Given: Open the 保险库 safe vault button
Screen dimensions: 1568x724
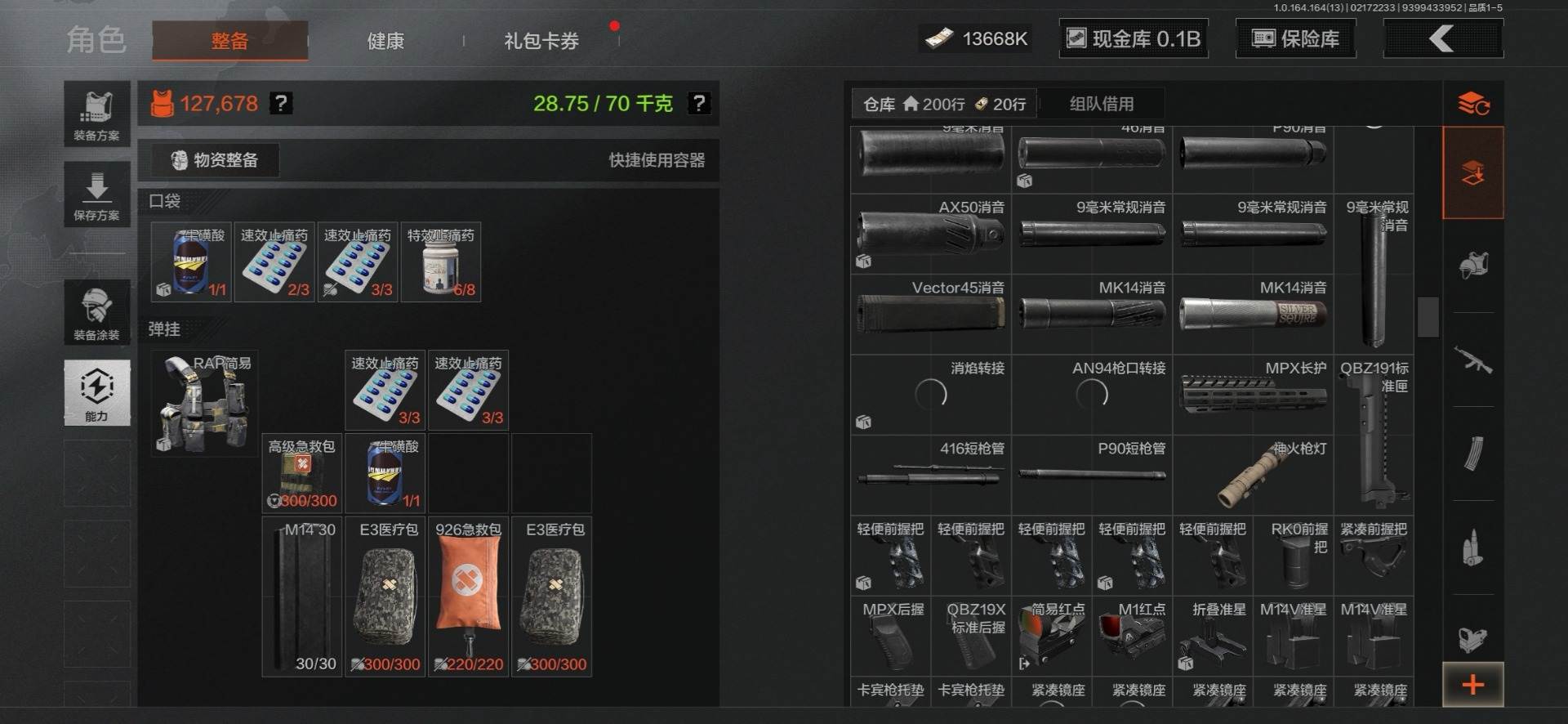Looking at the screenshot, I should 1296,38.
